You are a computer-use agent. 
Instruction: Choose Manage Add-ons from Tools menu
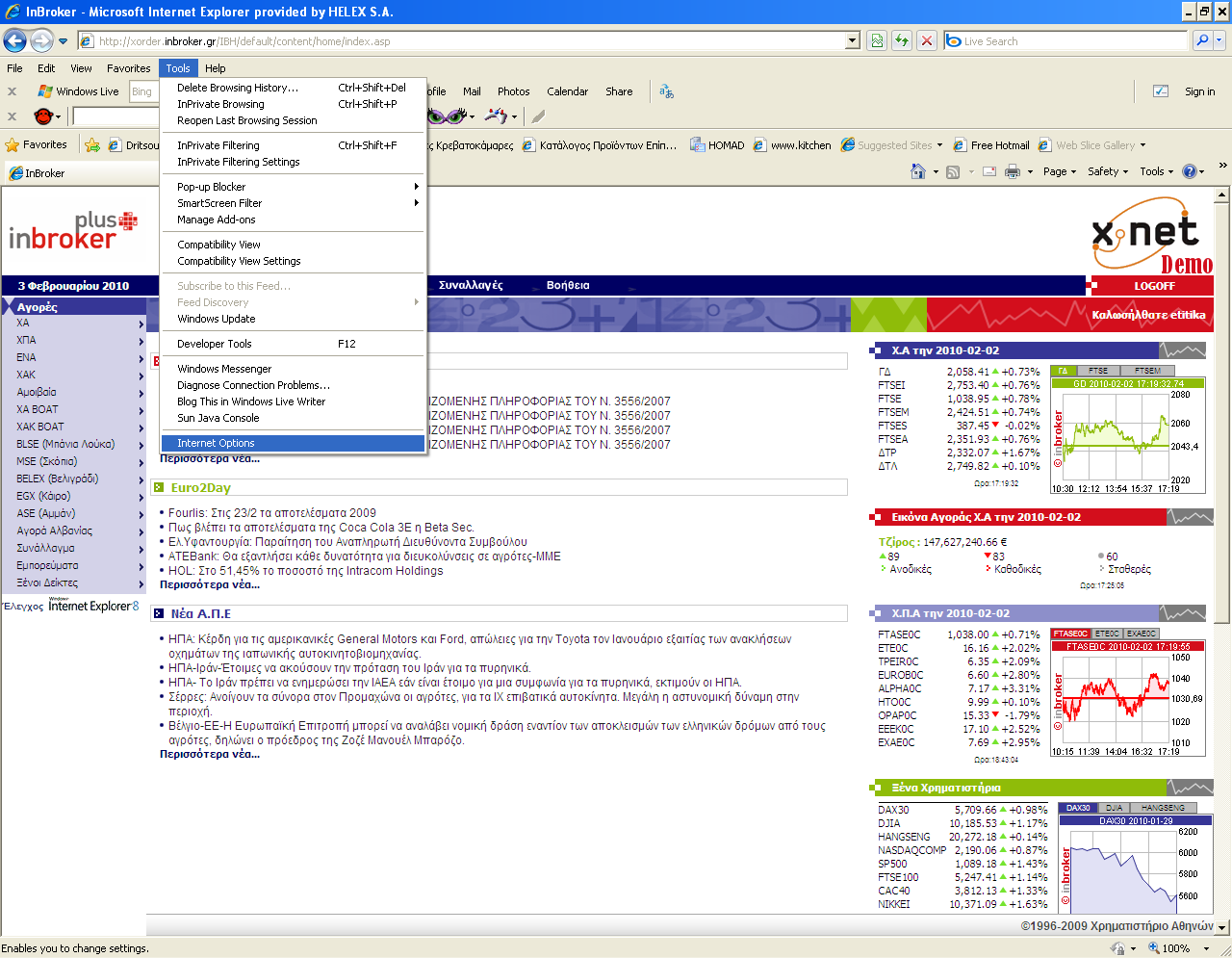(x=293, y=220)
